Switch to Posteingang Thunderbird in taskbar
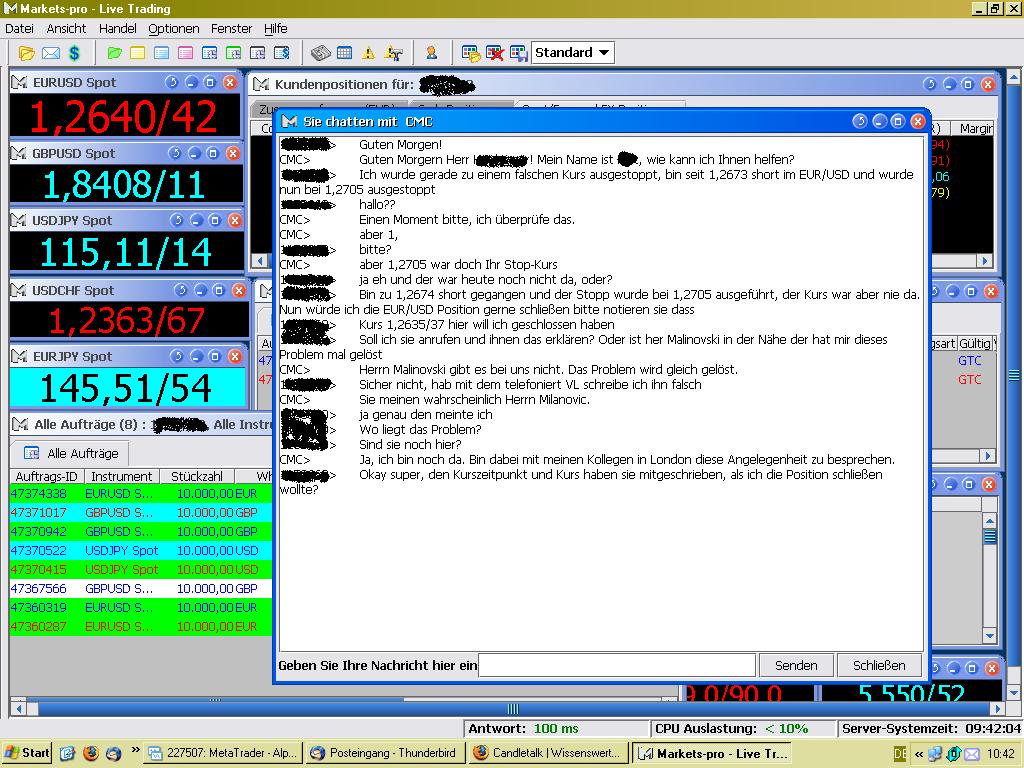1024x768 pixels. [383, 753]
